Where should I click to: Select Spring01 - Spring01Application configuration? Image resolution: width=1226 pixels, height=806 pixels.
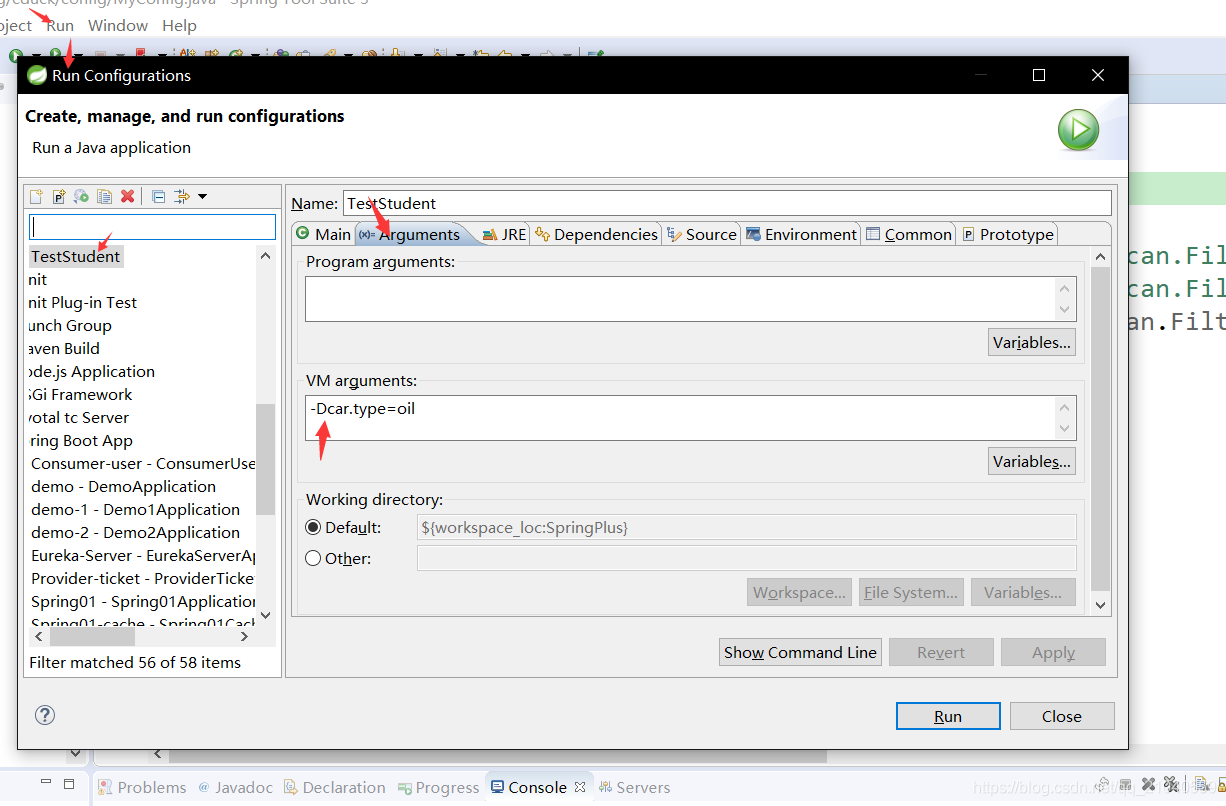[143, 601]
